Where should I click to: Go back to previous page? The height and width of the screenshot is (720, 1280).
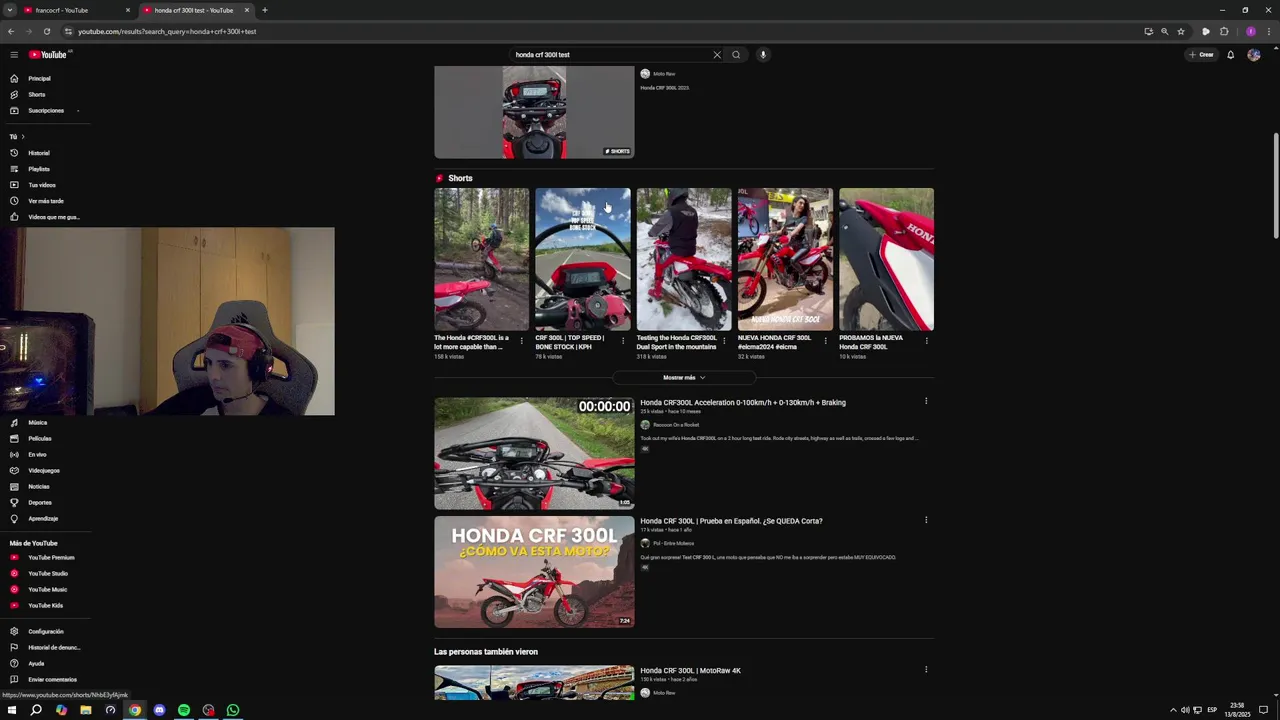pyautogui.click(x=11, y=31)
